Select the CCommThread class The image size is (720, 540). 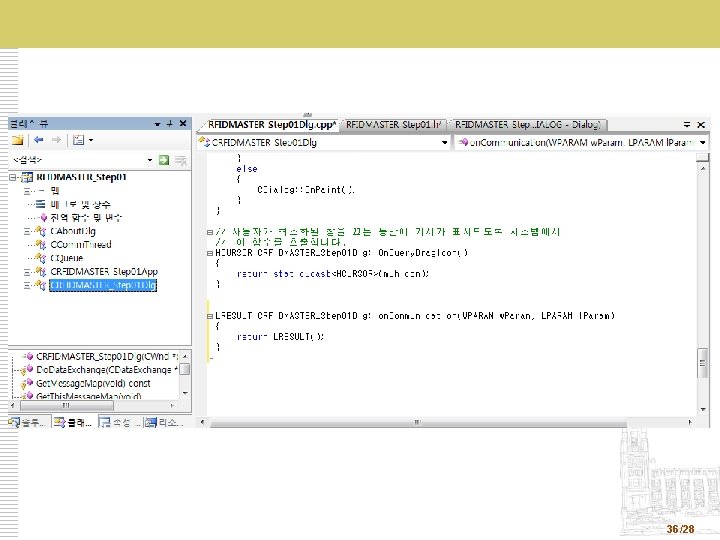coord(81,244)
